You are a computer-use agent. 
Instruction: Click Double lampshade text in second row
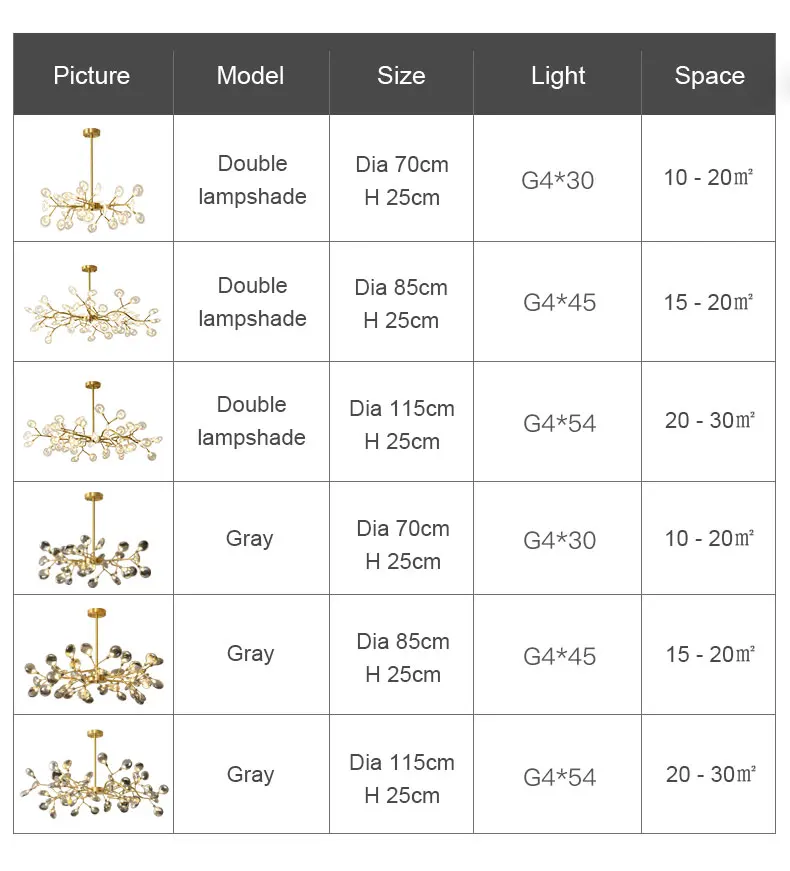pyautogui.click(x=252, y=302)
